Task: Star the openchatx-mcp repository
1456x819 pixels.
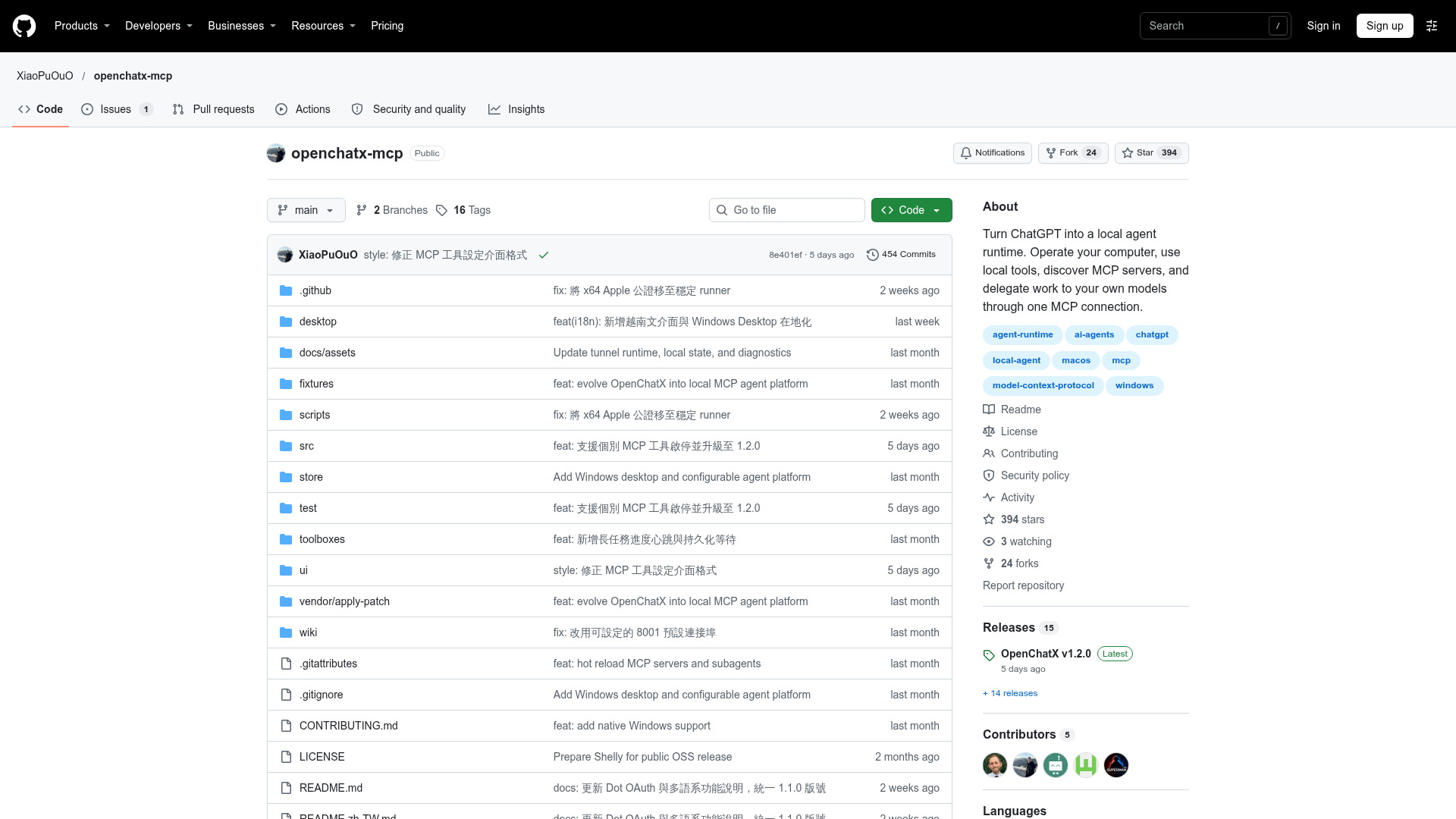Action: point(1151,153)
